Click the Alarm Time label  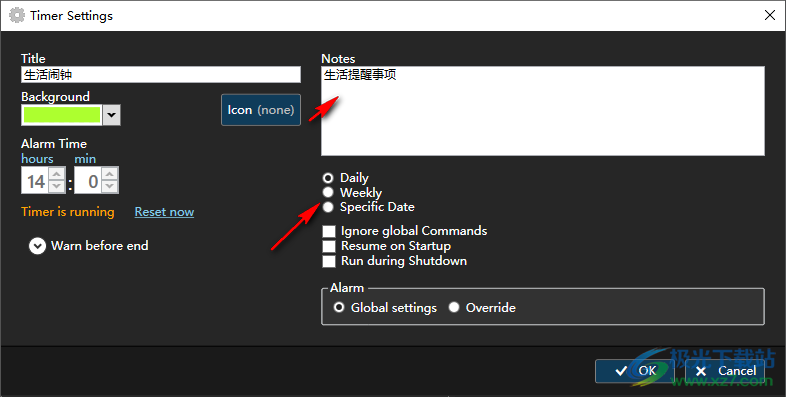(x=54, y=144)
